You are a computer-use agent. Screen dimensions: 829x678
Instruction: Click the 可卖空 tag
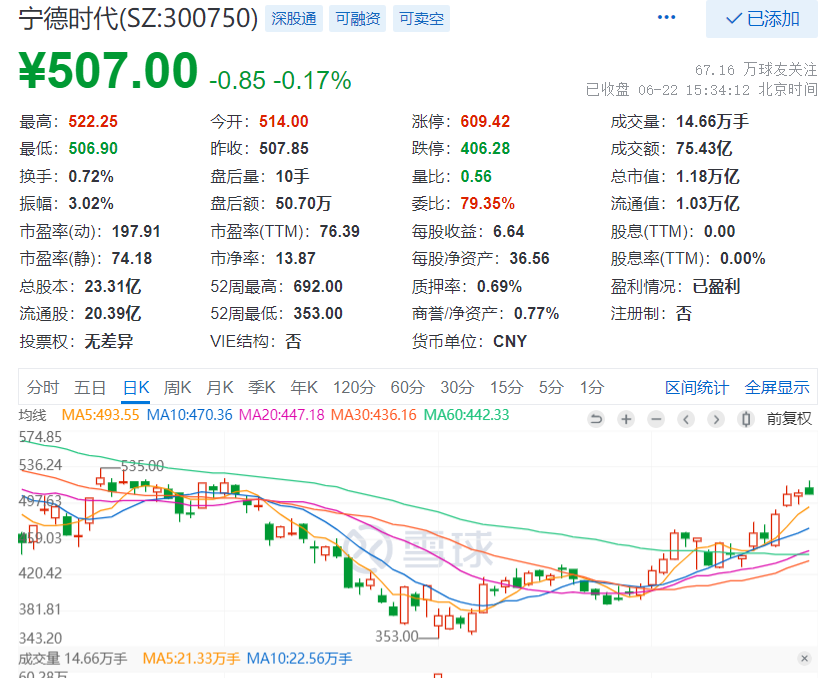pyautogui.click(x=421, y=18)
